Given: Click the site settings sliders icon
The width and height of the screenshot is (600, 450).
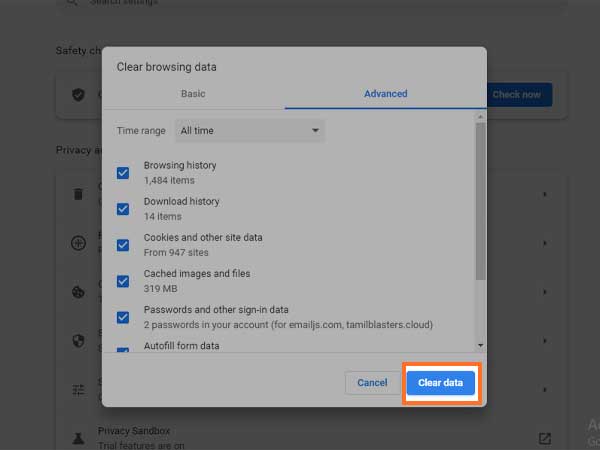Looking at the screenshot, I should pos(78,390).
